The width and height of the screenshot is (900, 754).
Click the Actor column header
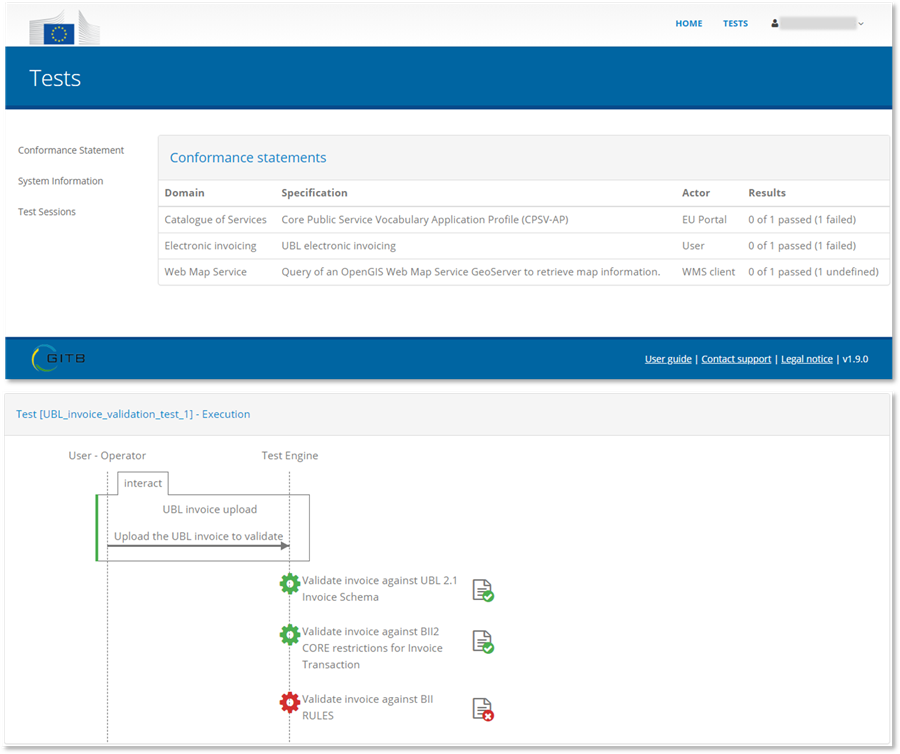point(696,193)
